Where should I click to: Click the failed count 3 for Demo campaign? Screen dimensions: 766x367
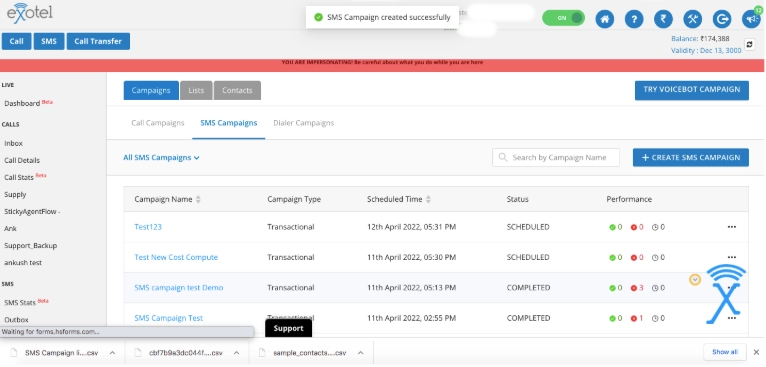pos(637,288)
